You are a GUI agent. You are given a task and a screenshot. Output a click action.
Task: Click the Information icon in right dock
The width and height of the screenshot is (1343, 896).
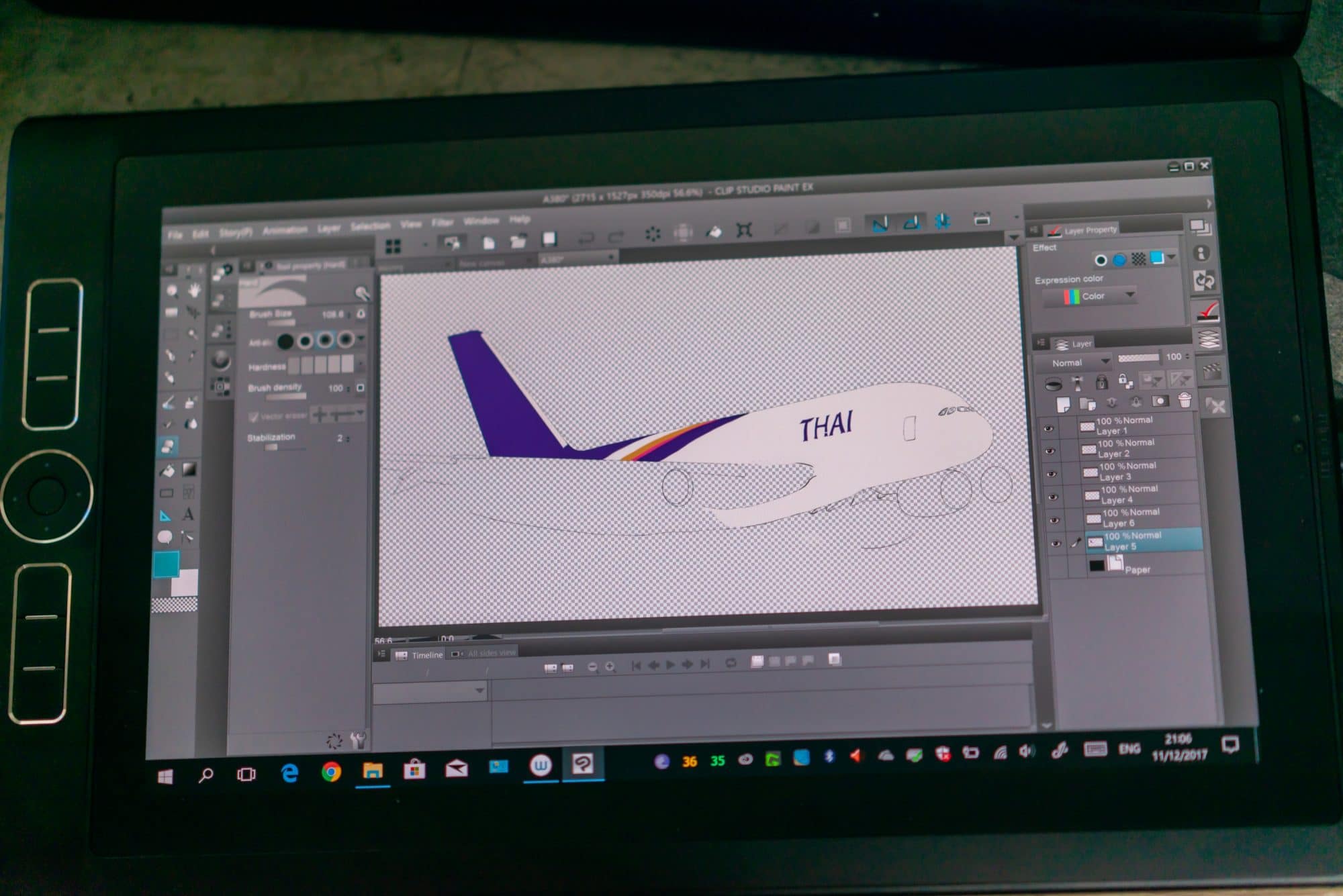(1202, 253)
